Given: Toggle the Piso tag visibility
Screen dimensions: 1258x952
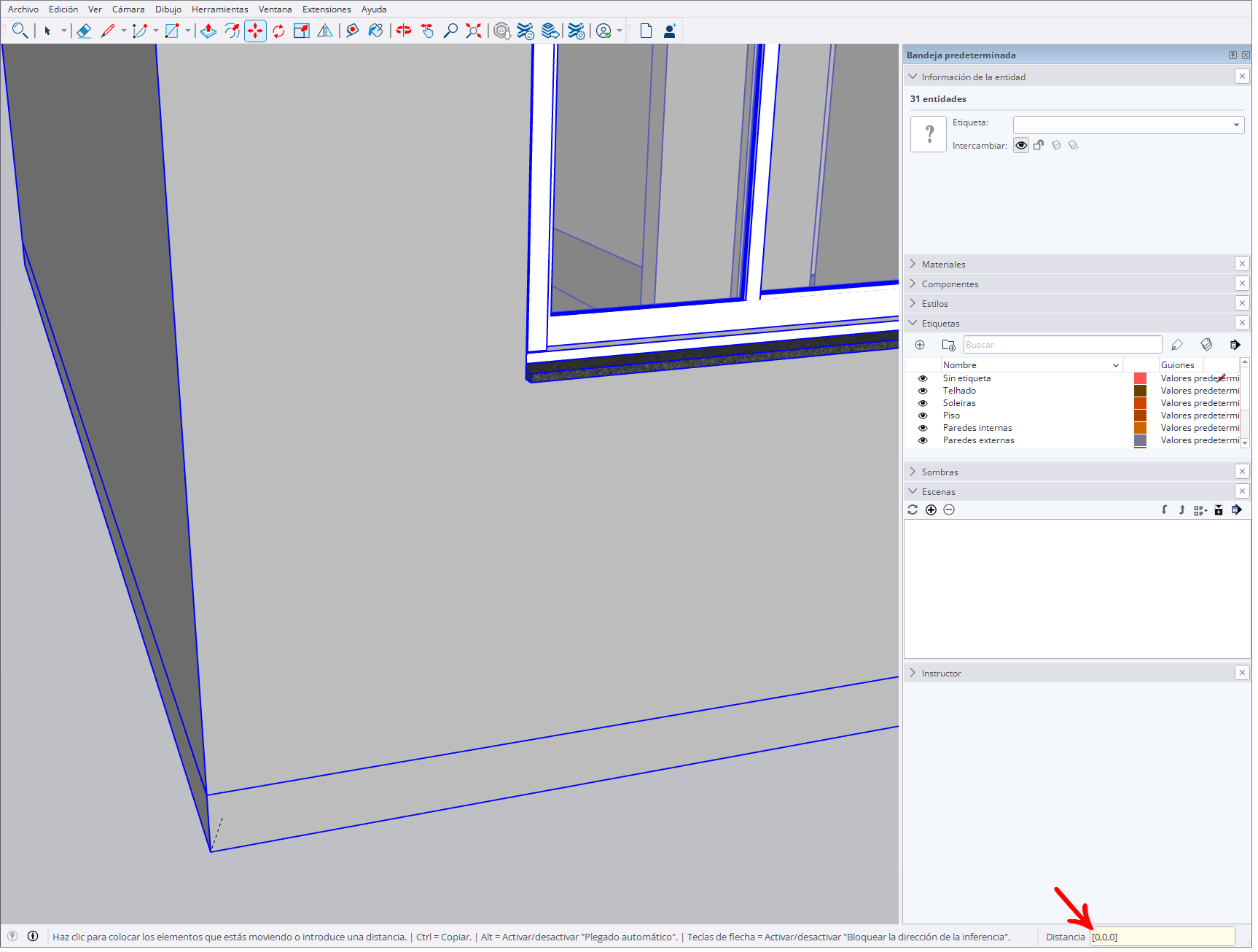Looking at the screenshot, I should pyautogui.click(x=923, y=415).
